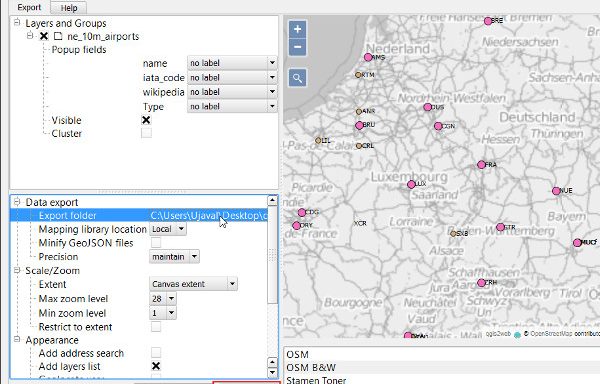
Task: Click the CGN airport marker
Action: pos(439,126)
